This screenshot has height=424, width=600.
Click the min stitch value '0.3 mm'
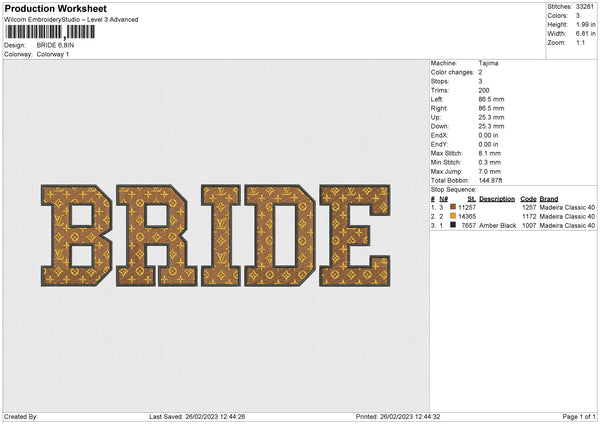point(489,162)
